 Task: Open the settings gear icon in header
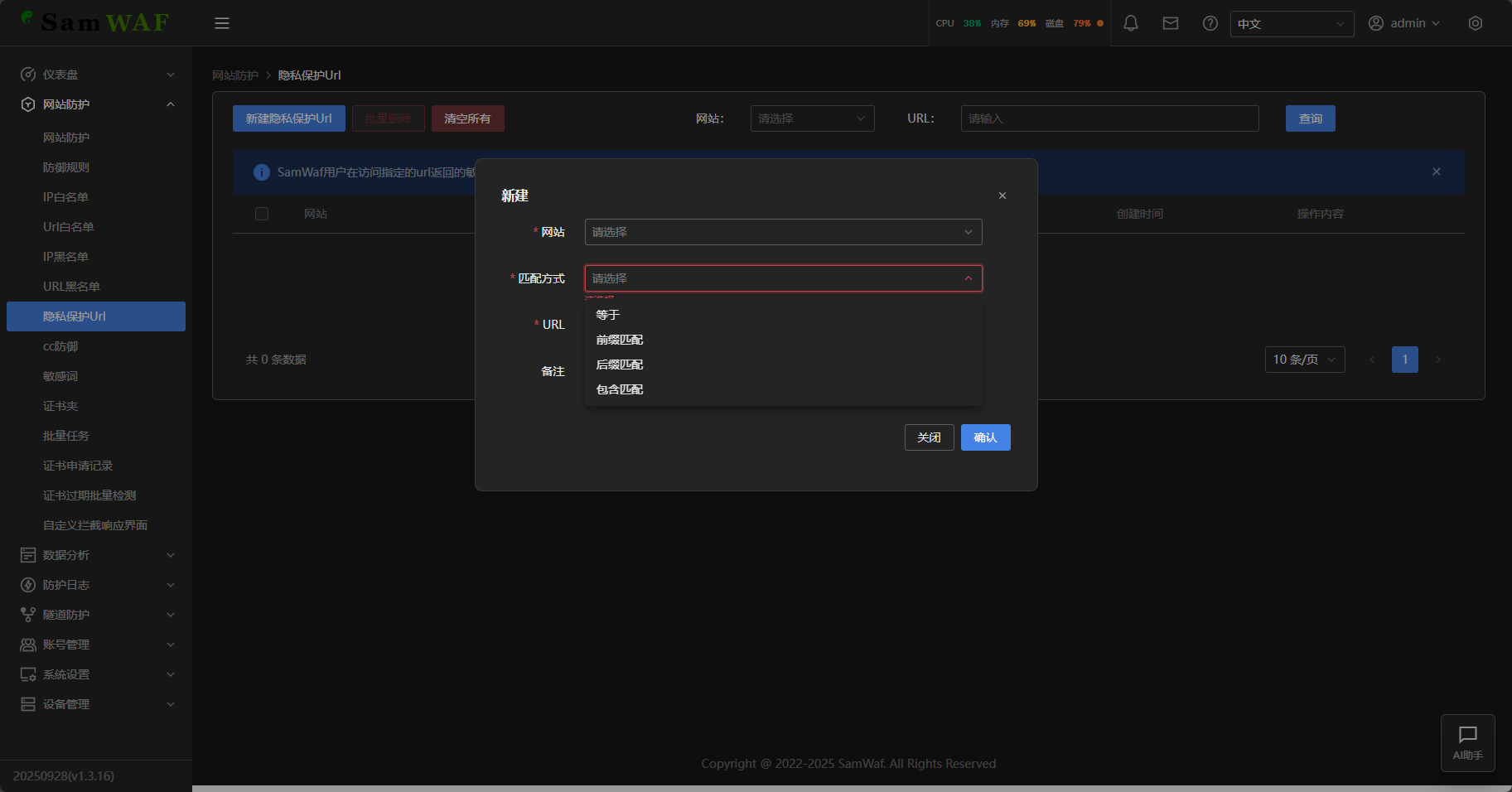[1475, 23]
